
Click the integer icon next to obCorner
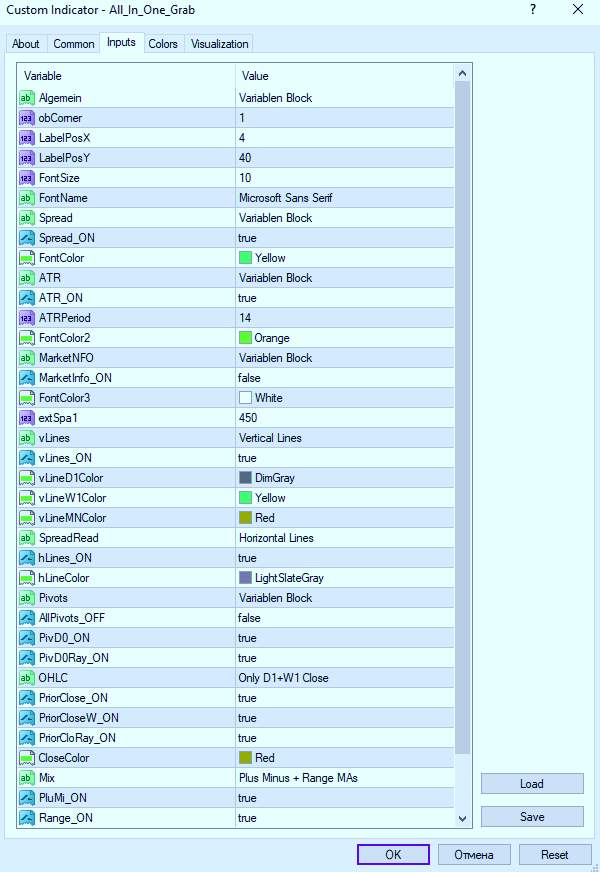point(27,118)
